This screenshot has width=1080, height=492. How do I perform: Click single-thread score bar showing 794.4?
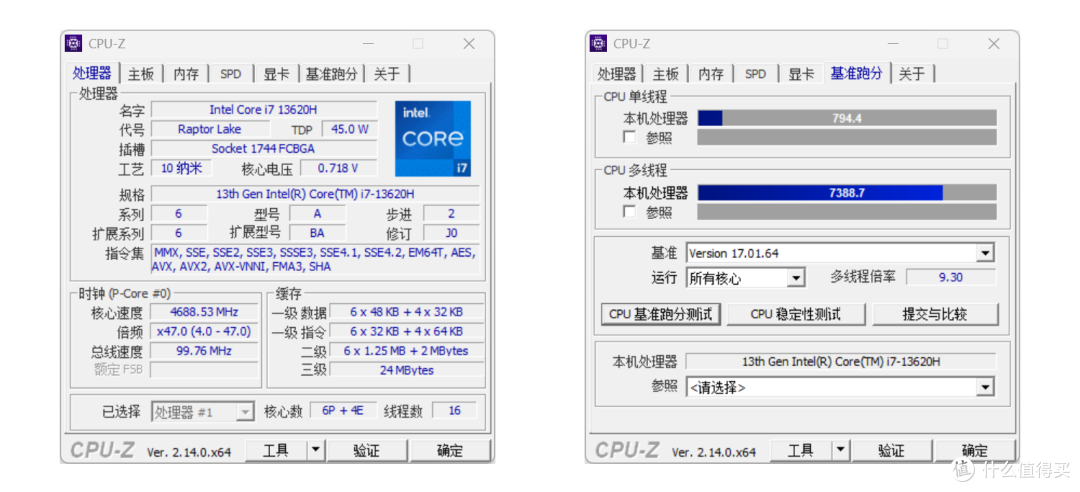tap(847, 118)
